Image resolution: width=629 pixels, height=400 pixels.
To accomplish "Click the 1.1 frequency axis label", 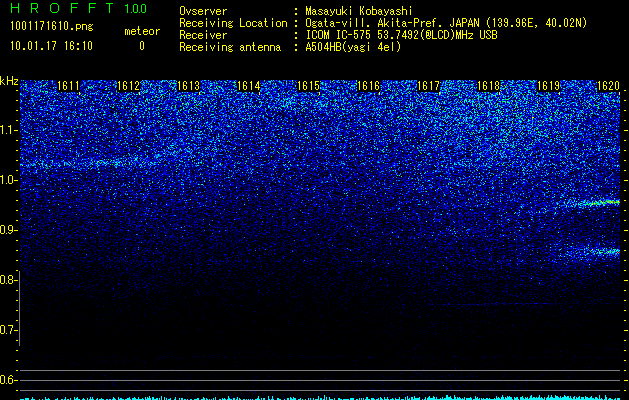I will pos(9,130).
